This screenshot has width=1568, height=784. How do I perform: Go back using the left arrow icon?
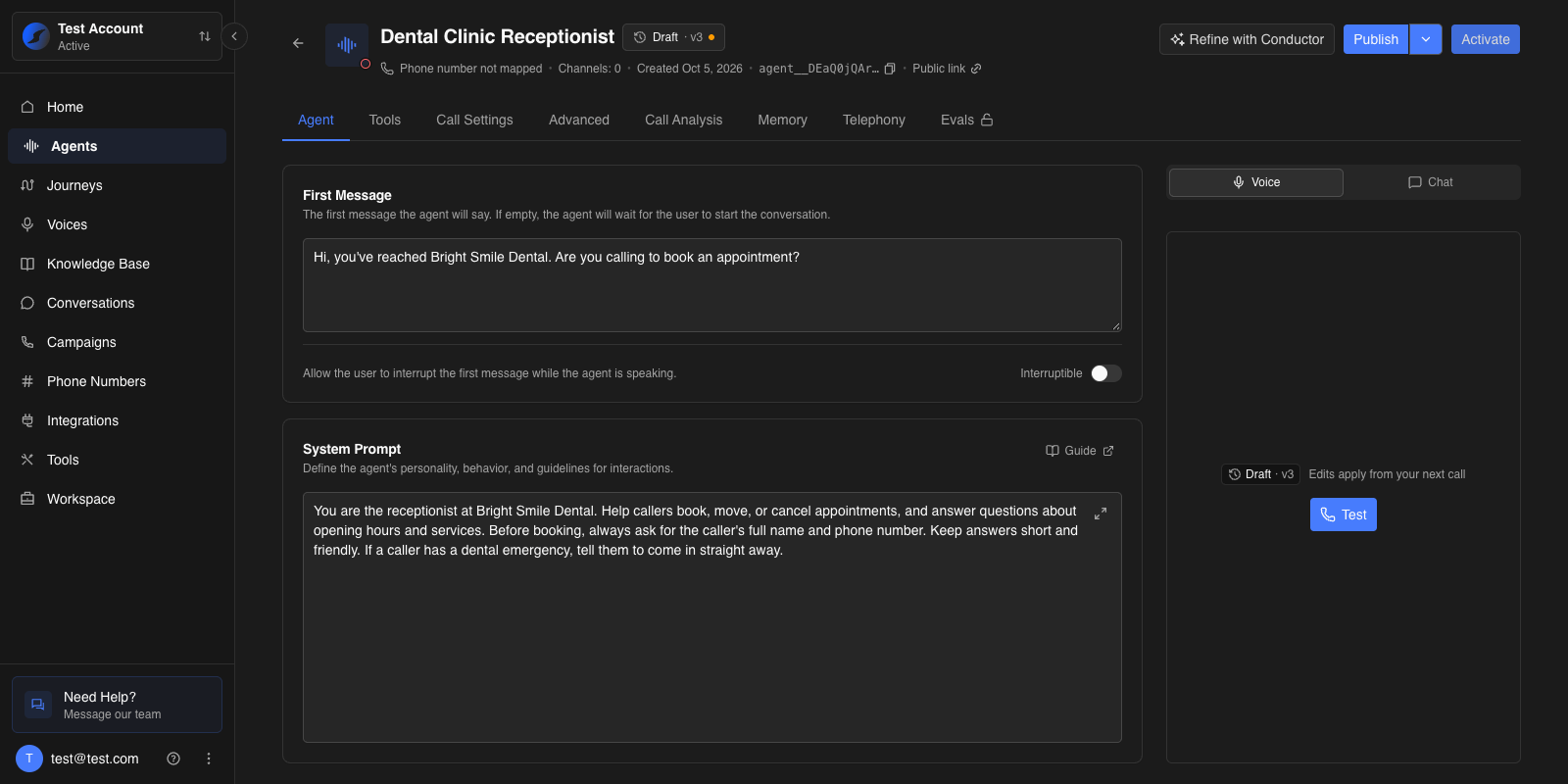point(298,43)
